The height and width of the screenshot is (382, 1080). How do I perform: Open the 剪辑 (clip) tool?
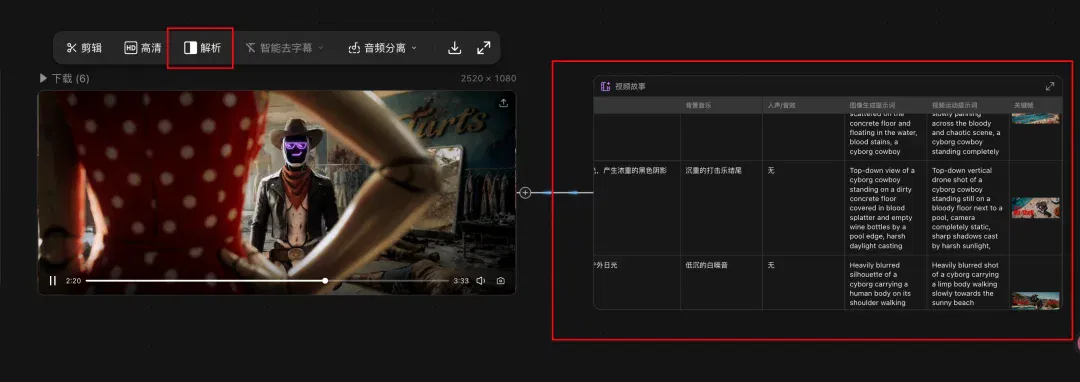click(x=84, y=48)
